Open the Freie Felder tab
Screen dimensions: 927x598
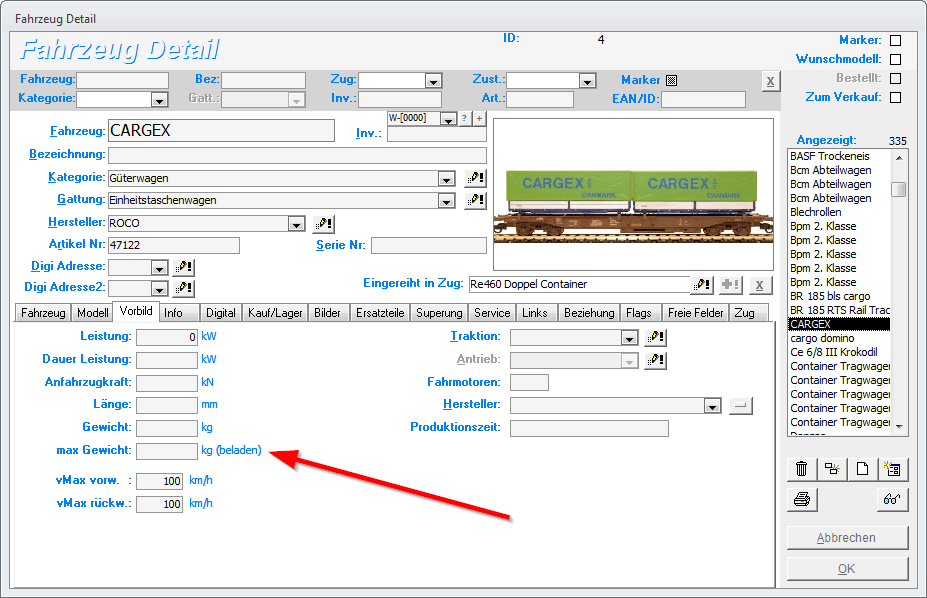click(695, 313)
